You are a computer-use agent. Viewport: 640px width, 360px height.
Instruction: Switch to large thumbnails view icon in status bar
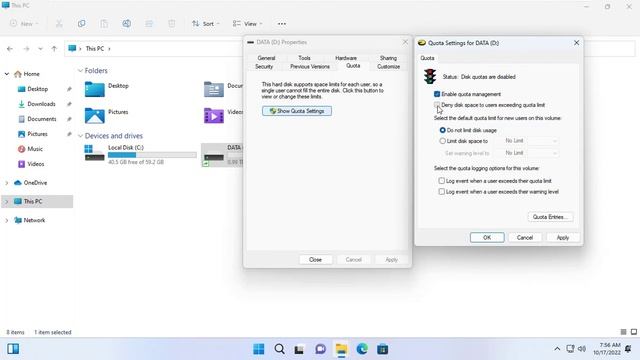(x=633, y=332)
